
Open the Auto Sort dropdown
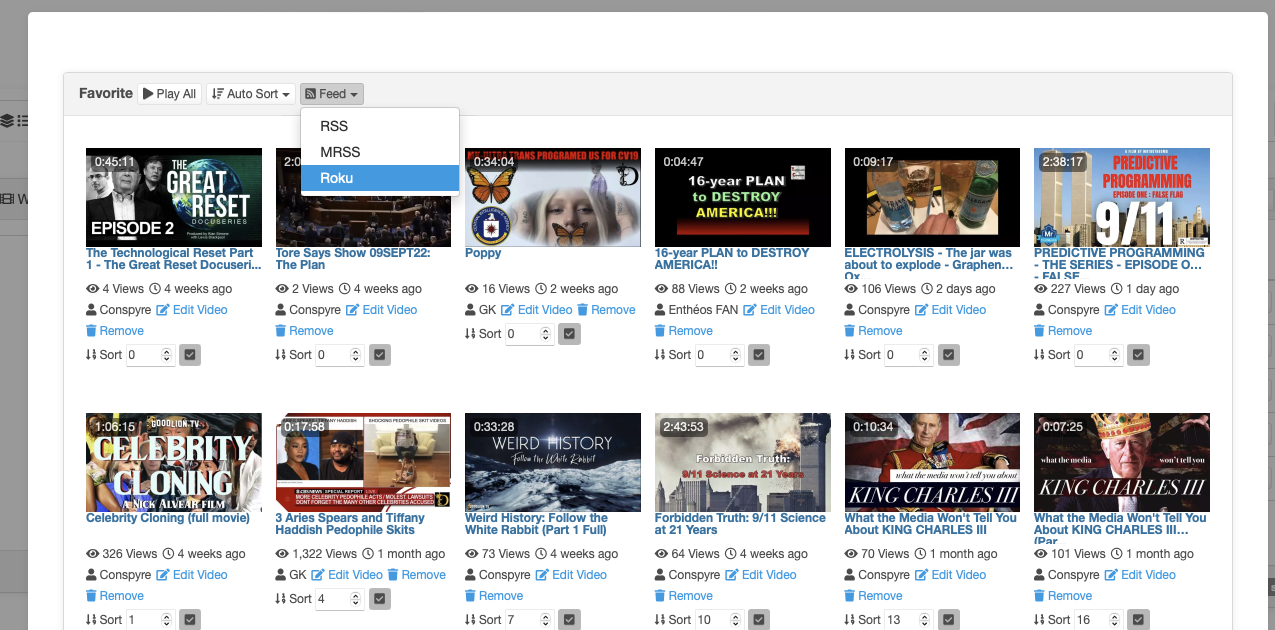(251, 94)
